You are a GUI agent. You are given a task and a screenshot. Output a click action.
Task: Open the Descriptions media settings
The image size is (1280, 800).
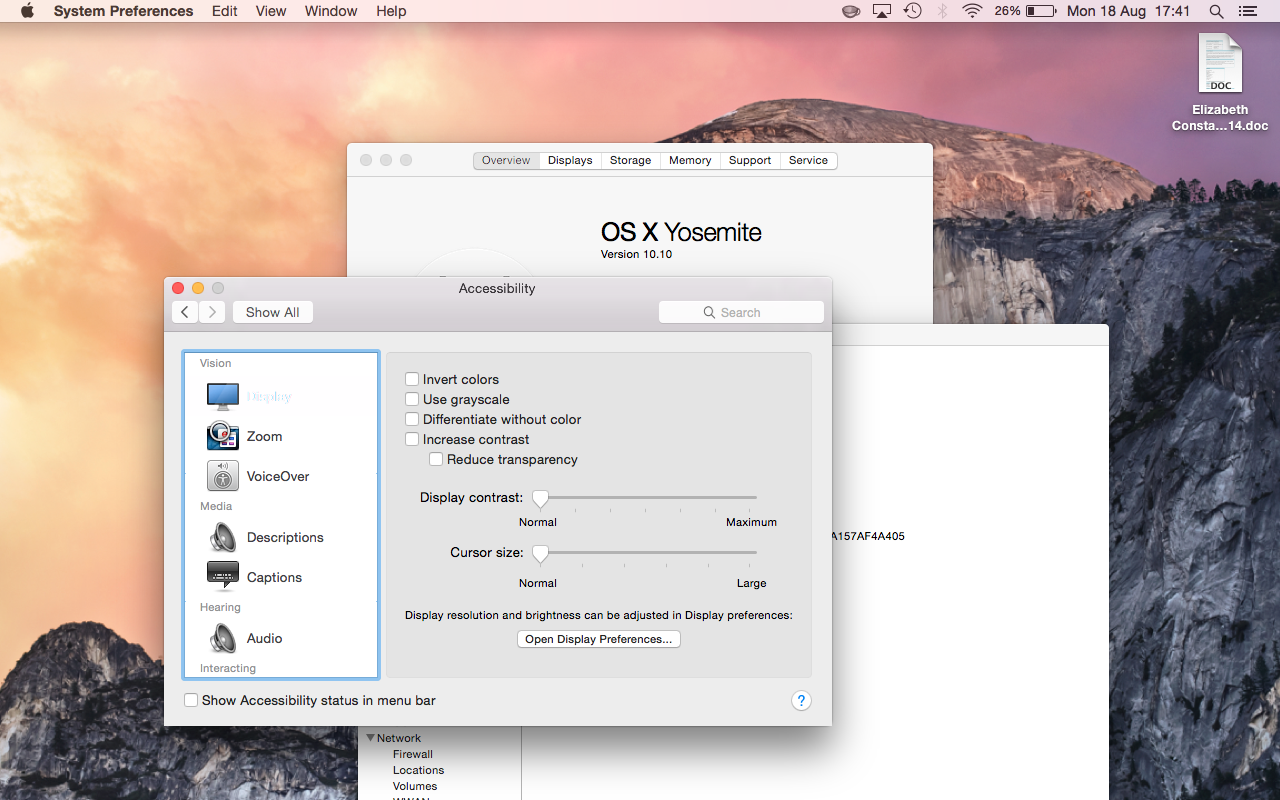[281, 537]
